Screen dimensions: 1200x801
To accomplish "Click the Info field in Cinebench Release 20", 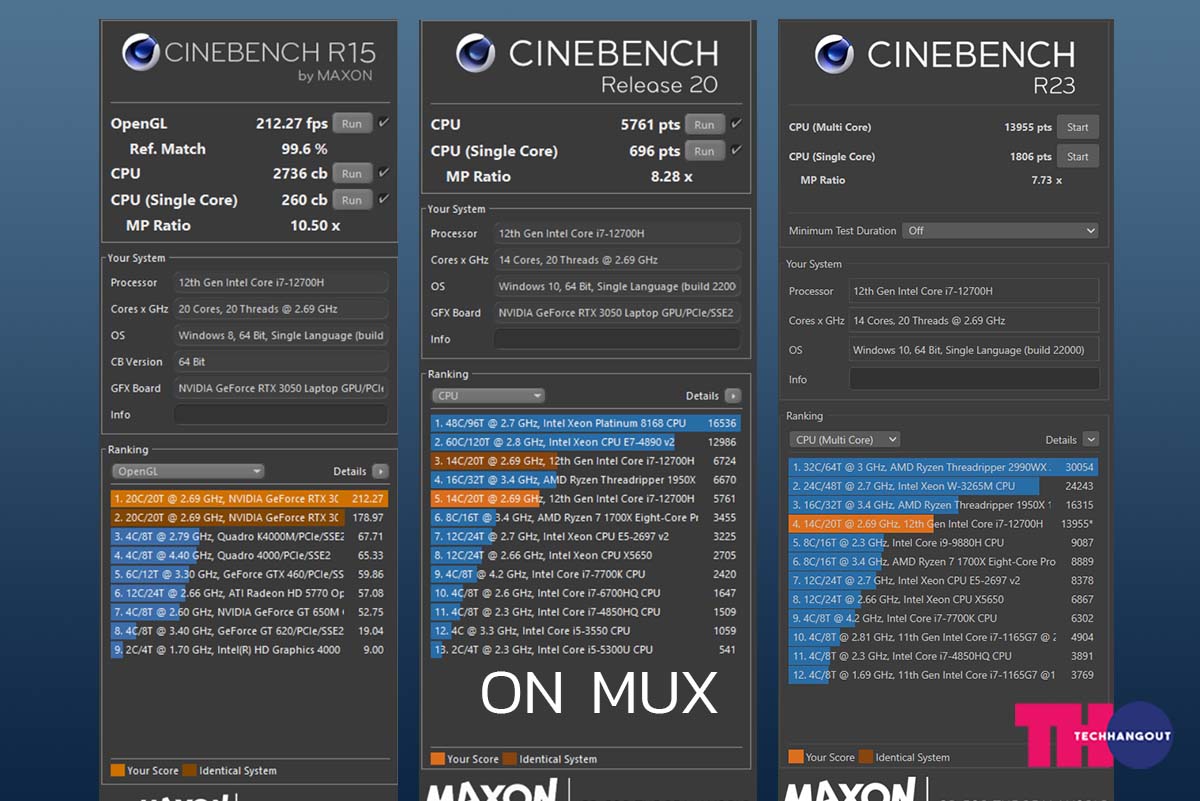I will [617, 339].
